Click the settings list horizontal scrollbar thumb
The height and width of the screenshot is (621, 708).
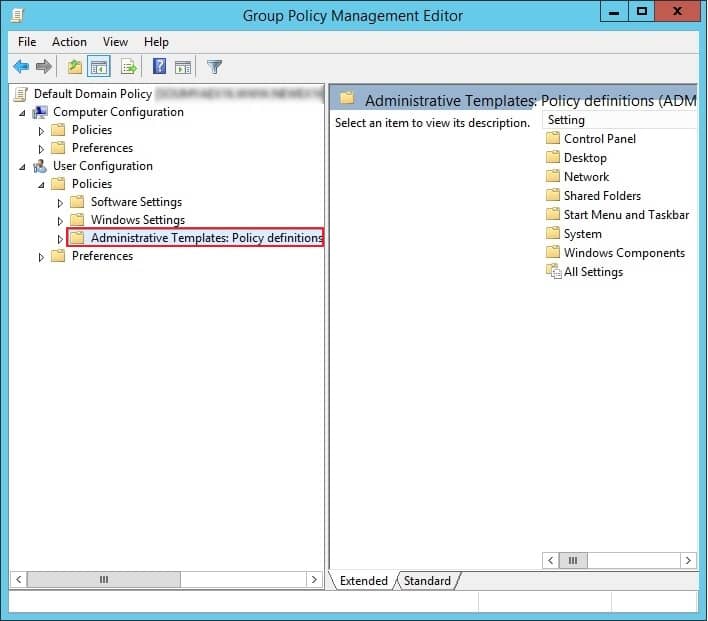pyautogui.click(x=573, y=560)
